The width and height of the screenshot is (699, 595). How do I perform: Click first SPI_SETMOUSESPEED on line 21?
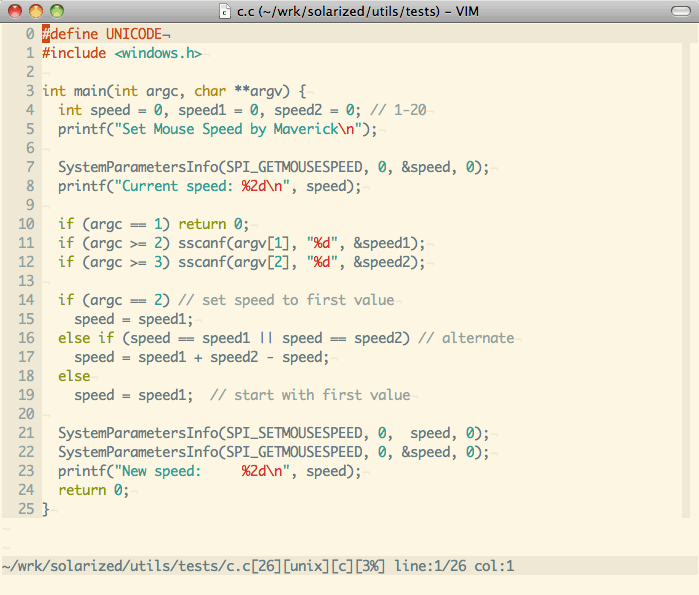pos(299,433)
